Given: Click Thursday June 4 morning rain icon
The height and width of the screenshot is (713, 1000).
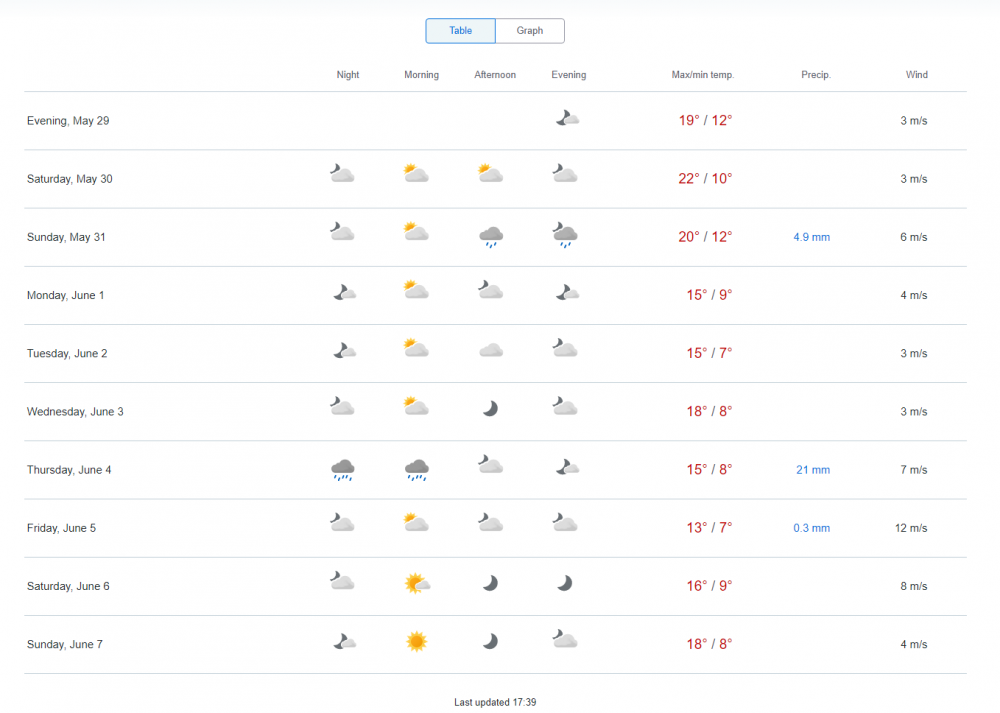Looking at the screenshot, I should click(x=417, y=469).
